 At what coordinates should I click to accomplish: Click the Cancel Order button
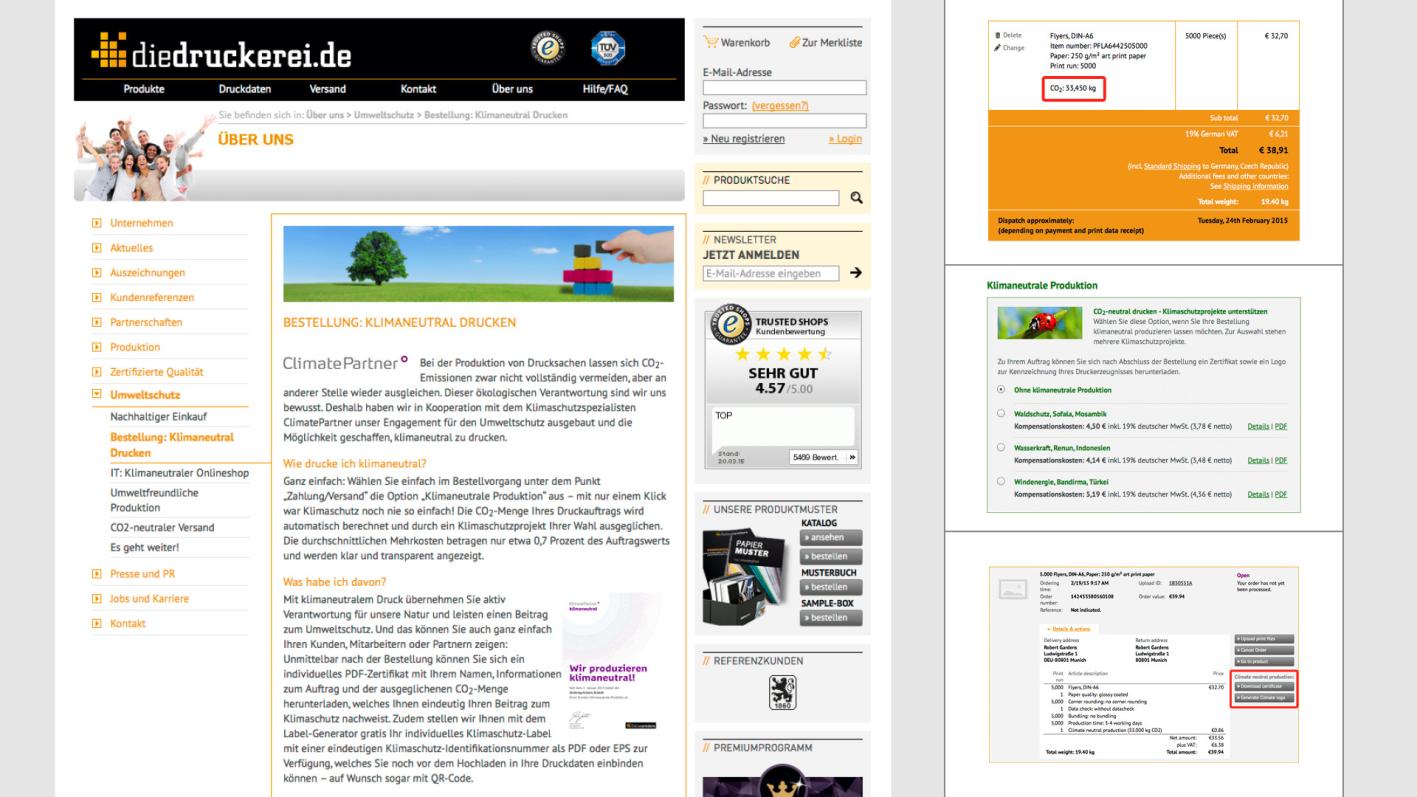click(x=1265, y=650)
